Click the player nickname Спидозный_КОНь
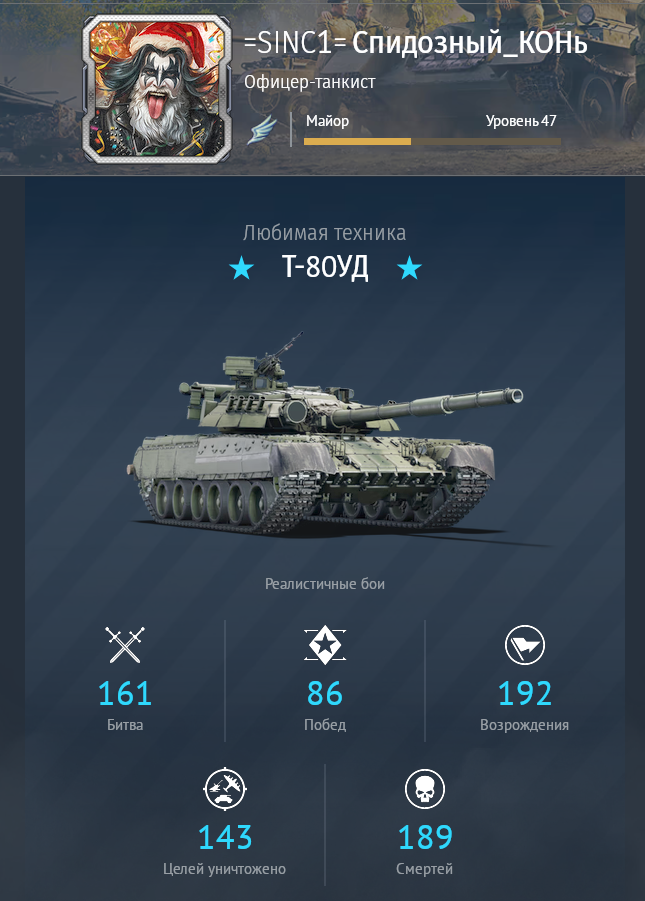 point(470,43)
